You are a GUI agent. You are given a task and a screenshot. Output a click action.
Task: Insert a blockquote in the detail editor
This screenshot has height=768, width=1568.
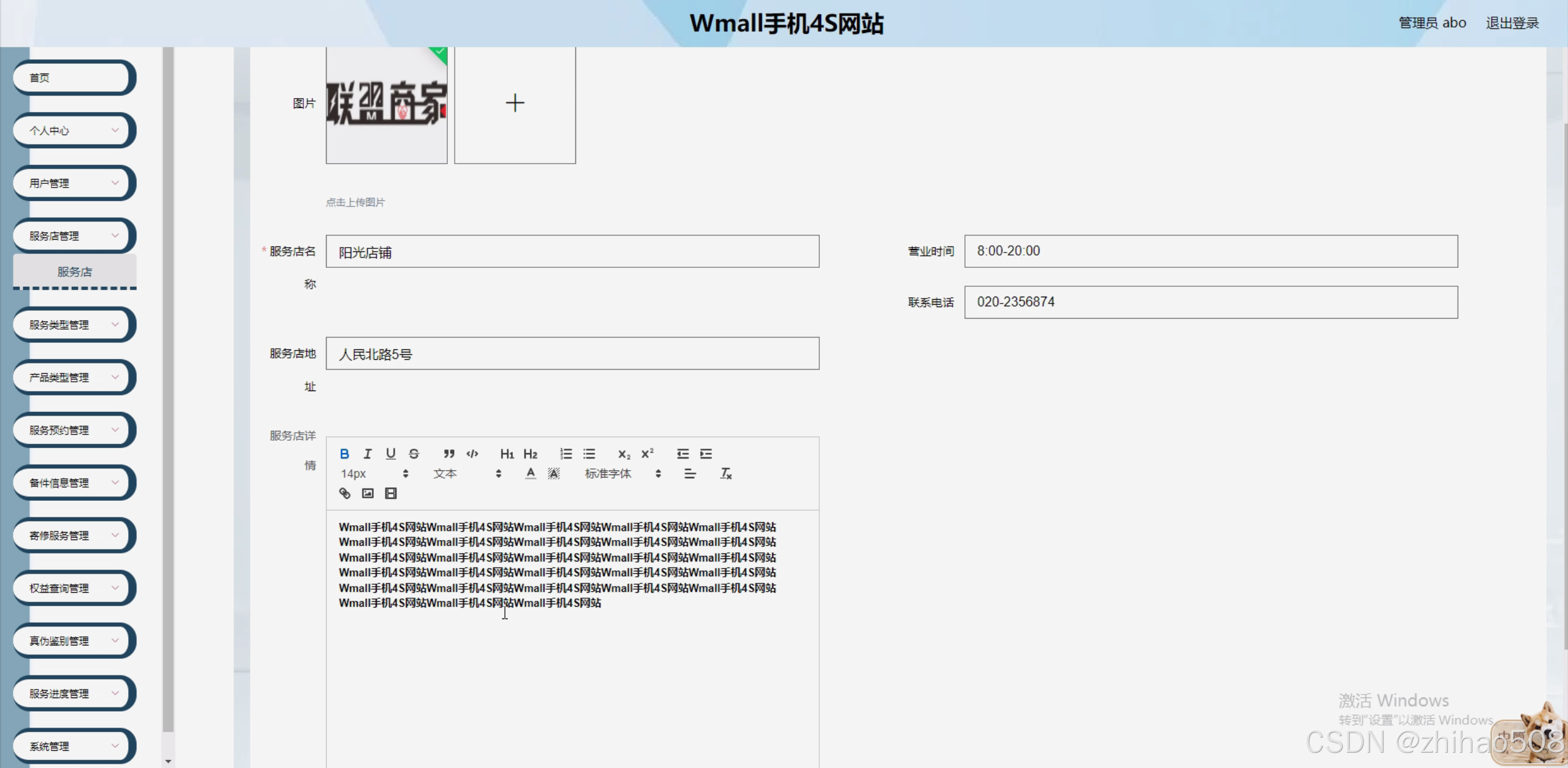(449, 454)
